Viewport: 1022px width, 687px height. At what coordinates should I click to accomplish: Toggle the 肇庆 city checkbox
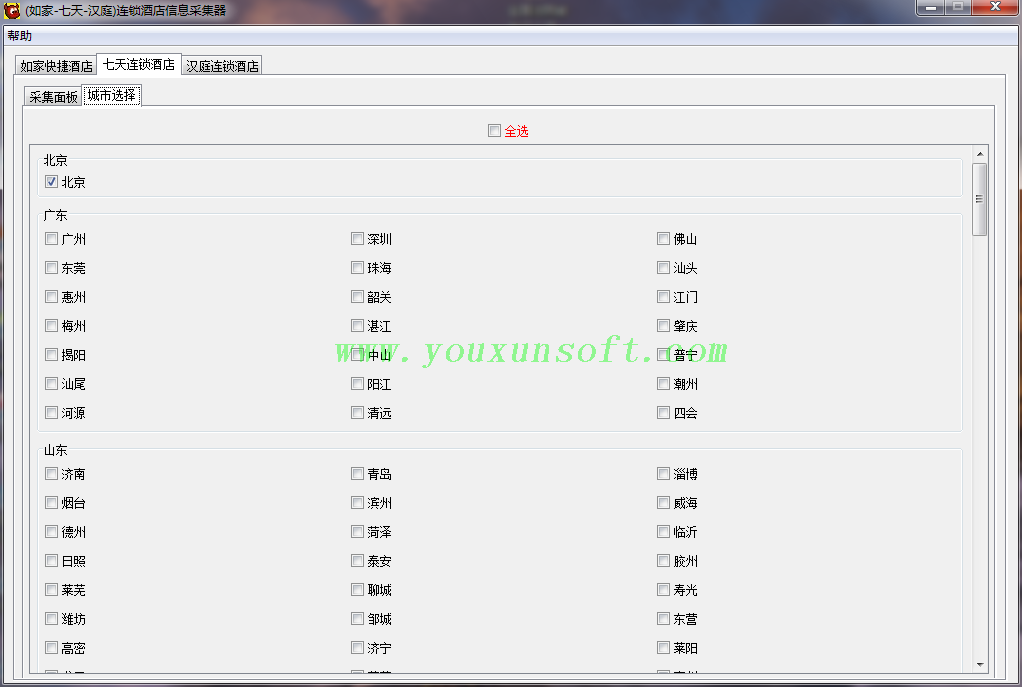664,326
